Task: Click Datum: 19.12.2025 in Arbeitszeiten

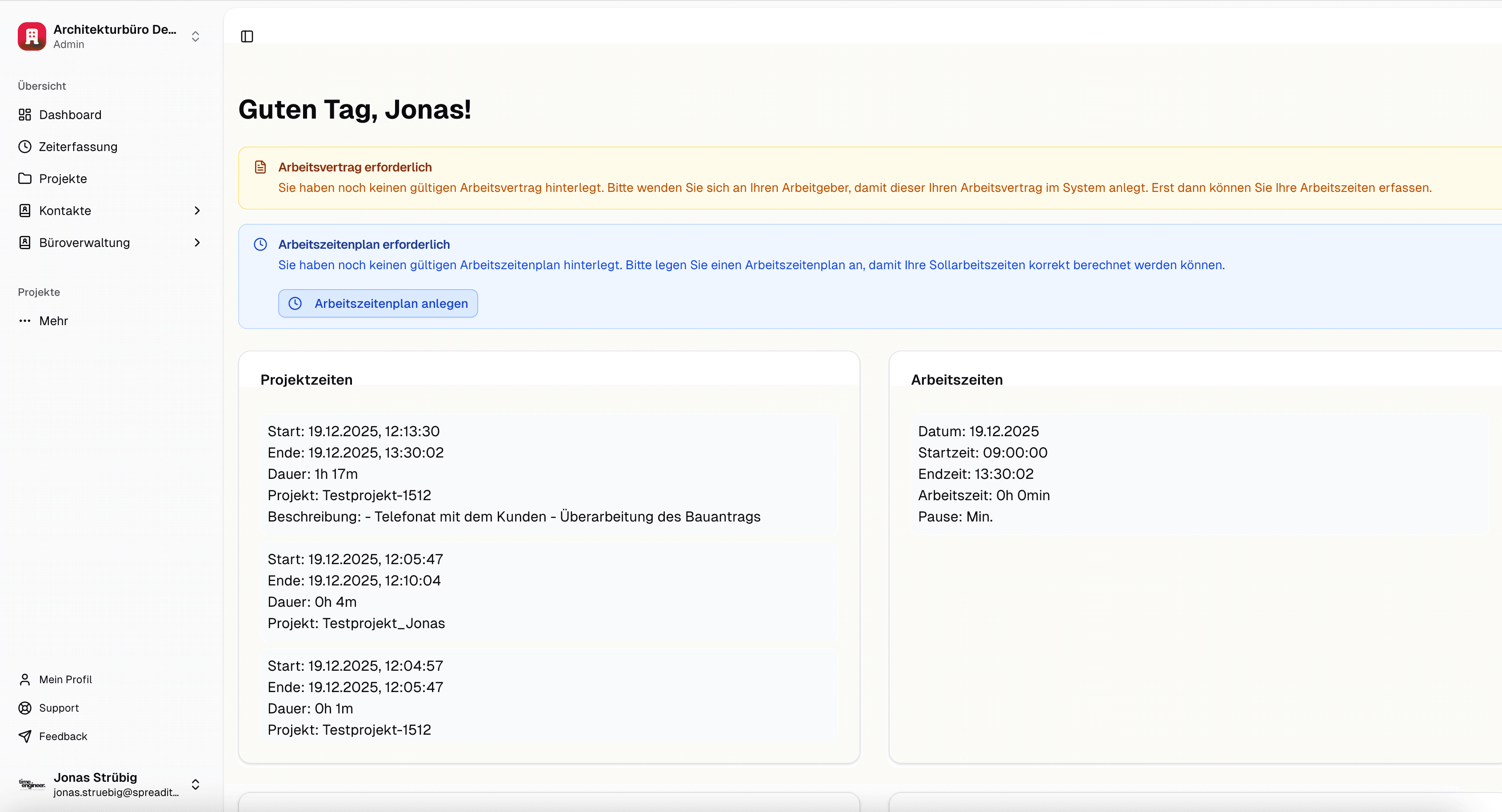Action: [x=979, y=431]
